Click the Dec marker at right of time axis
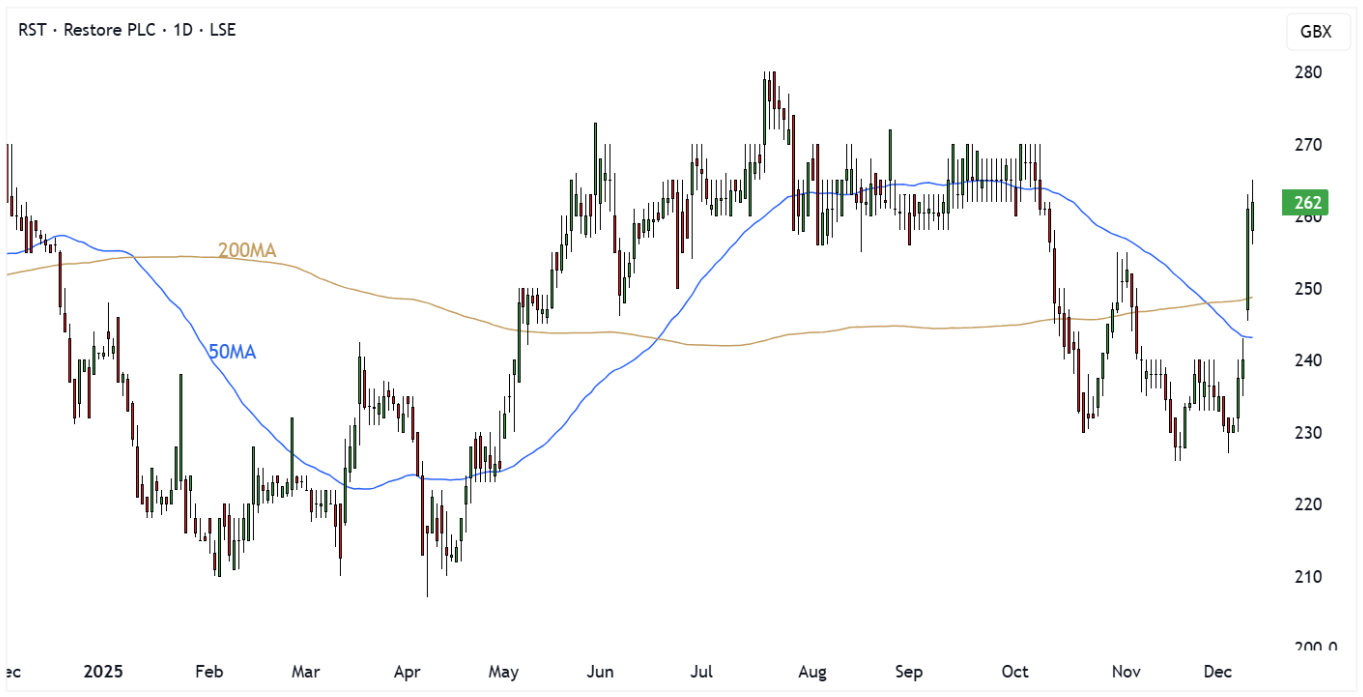The height and width of the screenshot is (697, 1363). pos(1219,671)
